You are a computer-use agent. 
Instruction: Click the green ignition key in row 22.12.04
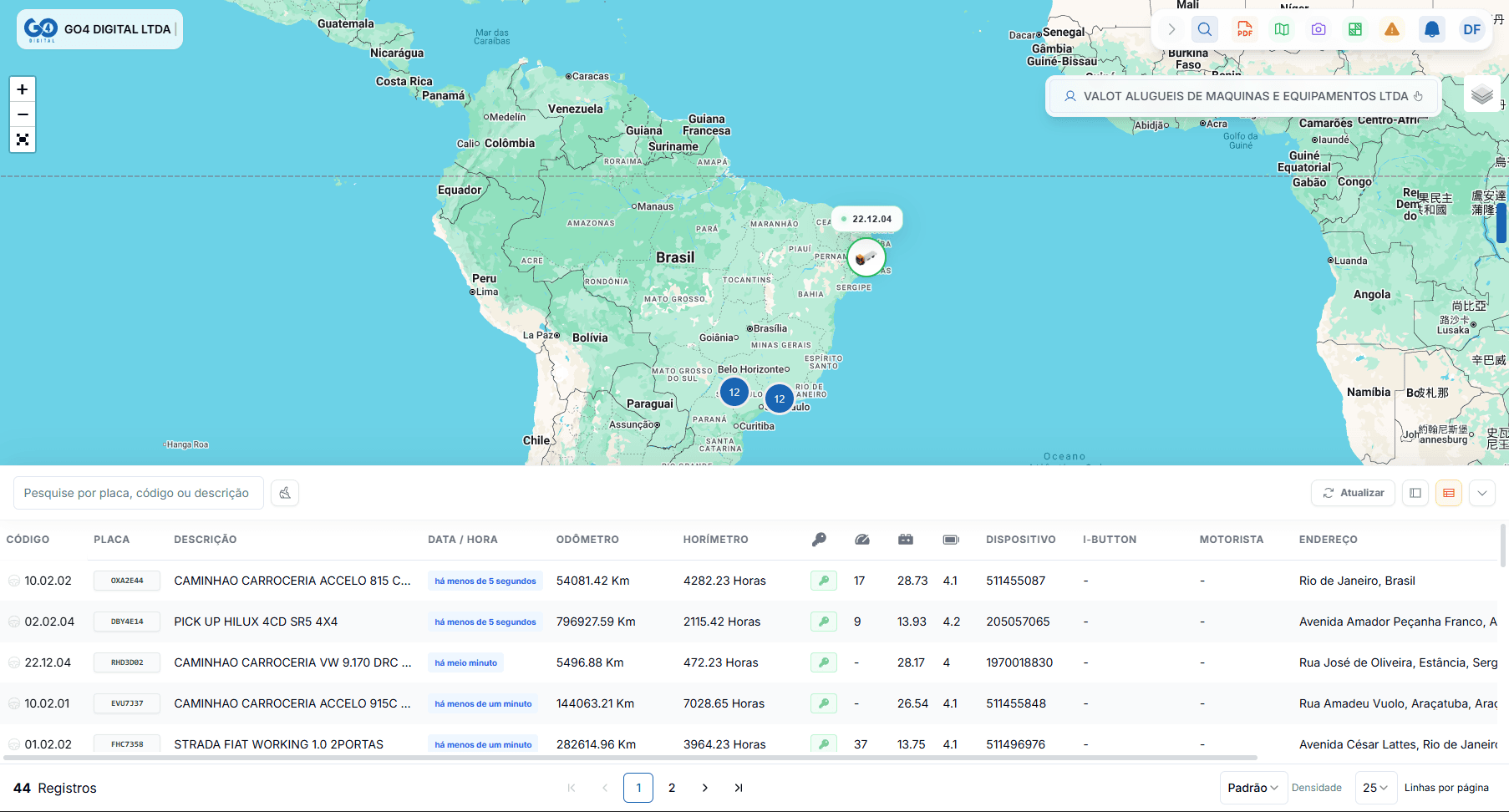[x=824, y=662]
